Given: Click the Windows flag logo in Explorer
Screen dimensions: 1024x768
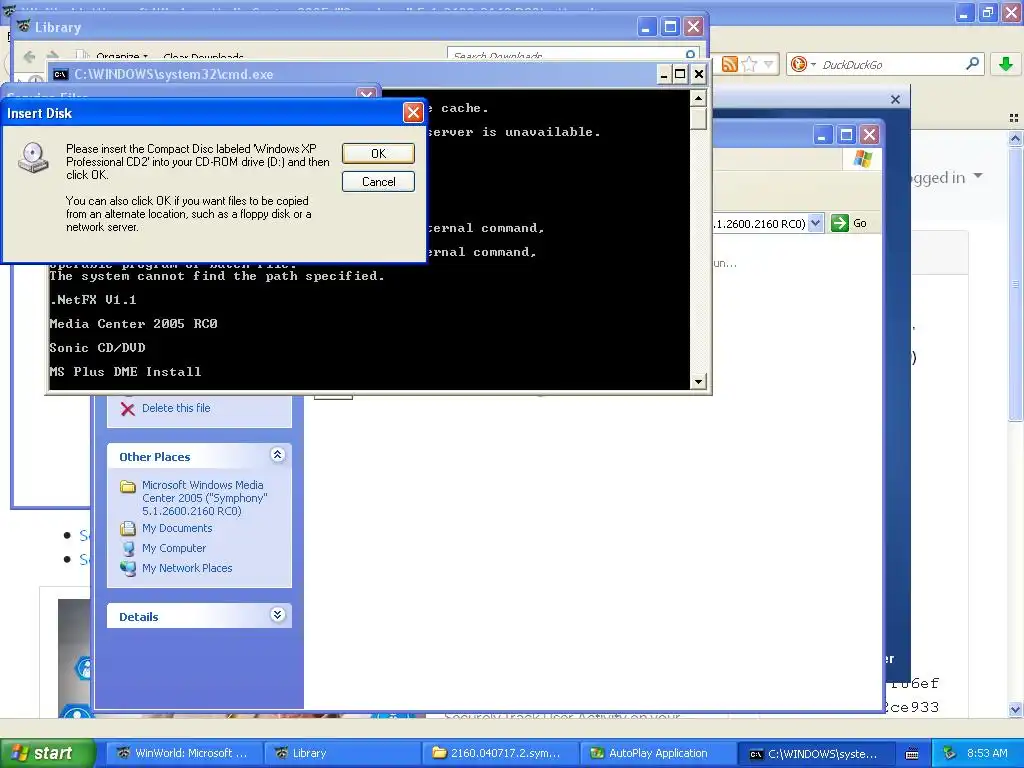Looking at the screenshot, I should pos(863,159).
